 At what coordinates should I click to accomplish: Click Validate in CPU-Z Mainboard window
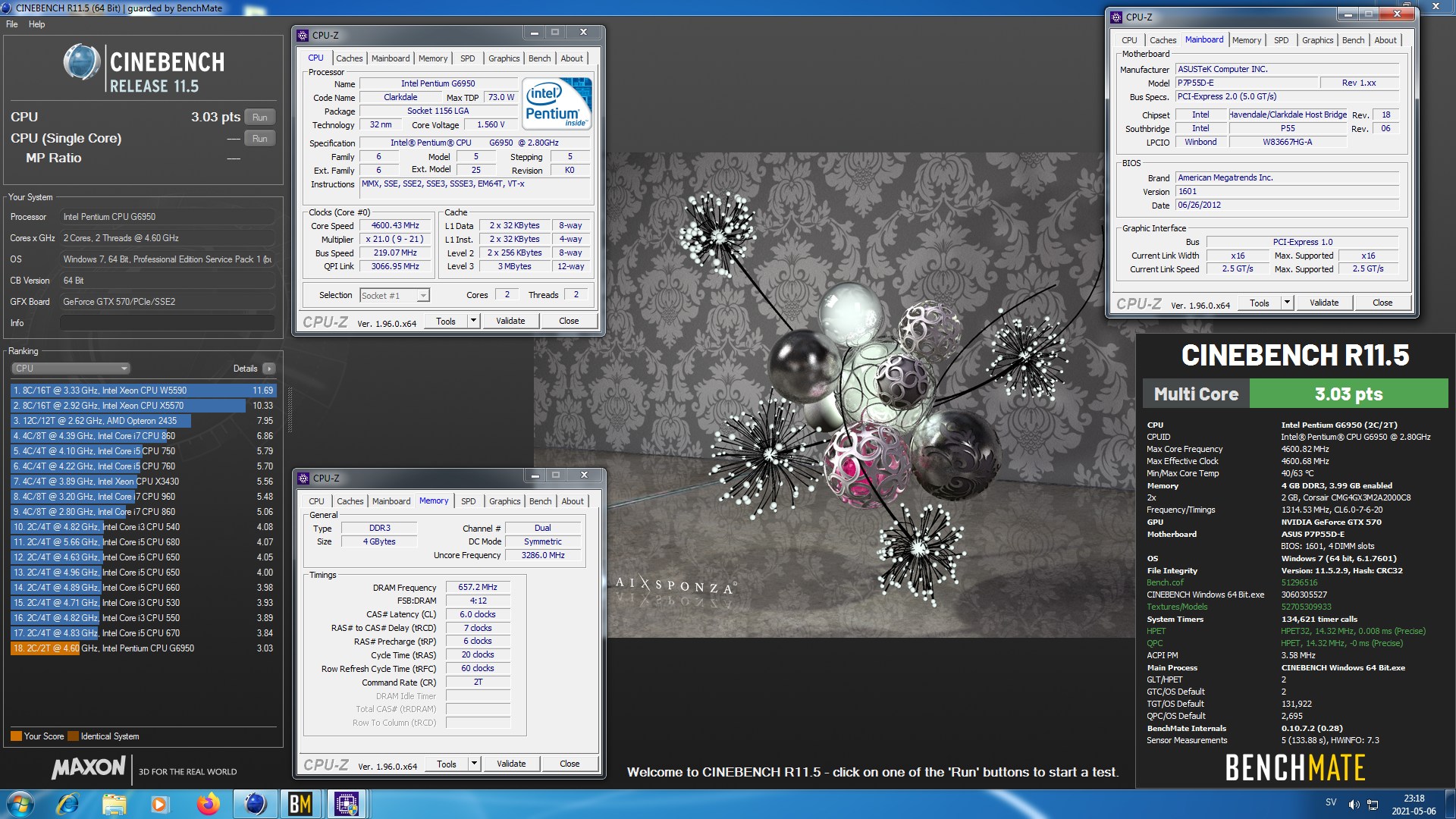pyautogui.click(x=1324, y=303)
